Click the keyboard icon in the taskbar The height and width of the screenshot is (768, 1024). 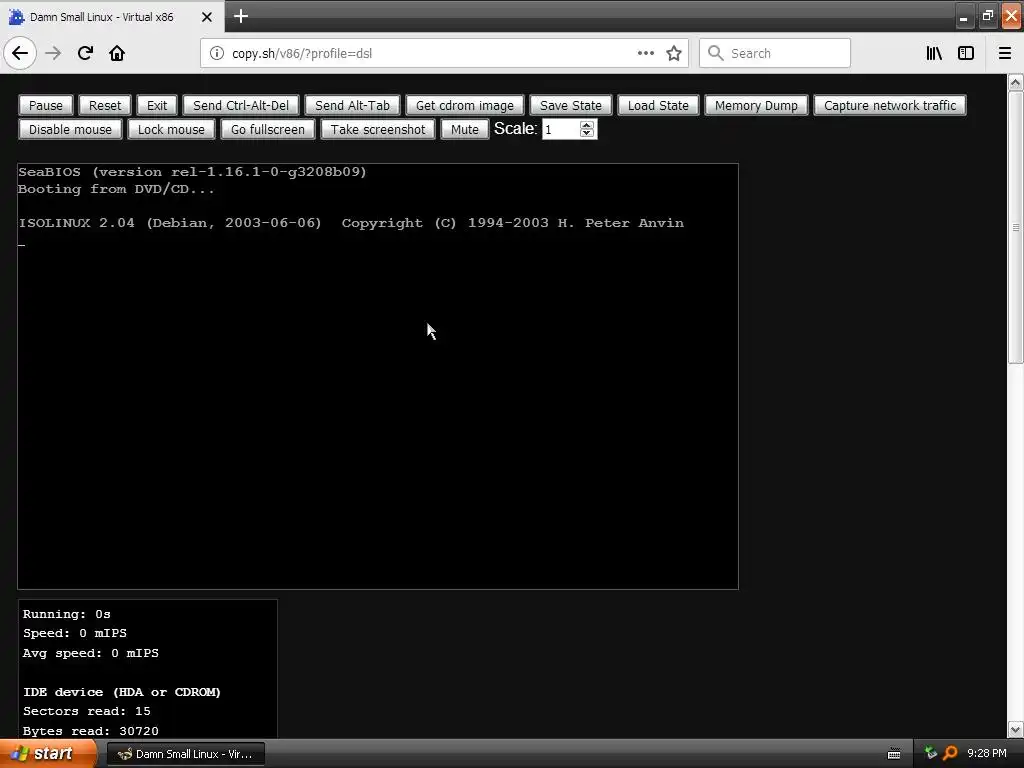pyautogui.click(x=894, y=754)
